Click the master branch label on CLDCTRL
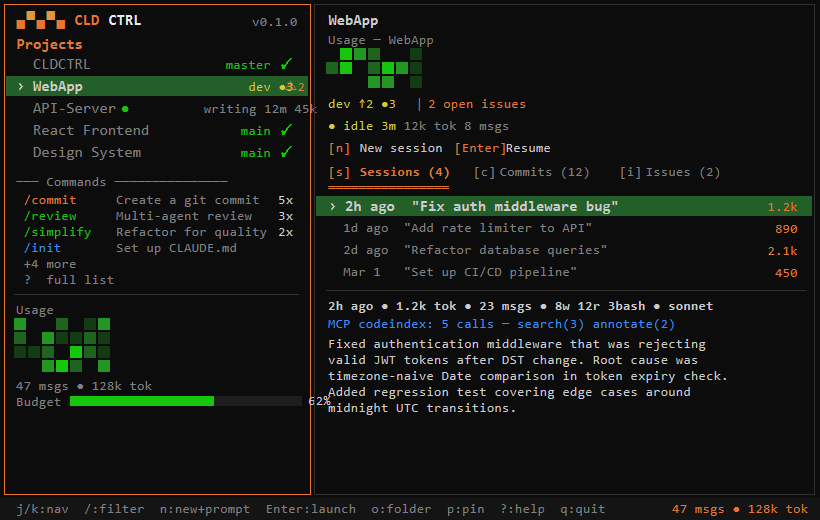This screenshot has height=520, width=820. point(248,65)
